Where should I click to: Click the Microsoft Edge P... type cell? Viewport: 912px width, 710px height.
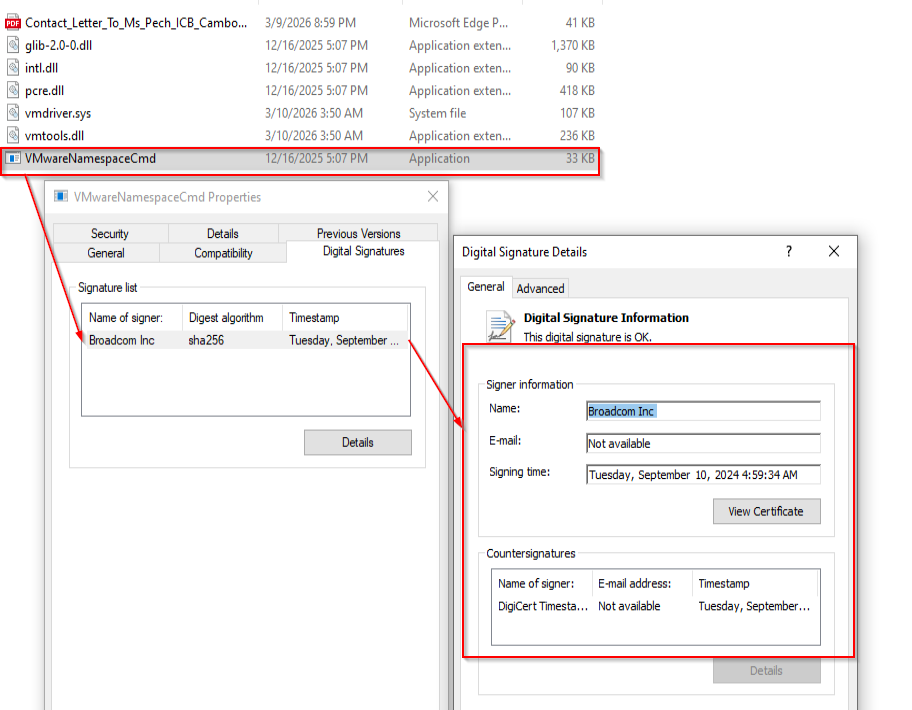(458, 23)
